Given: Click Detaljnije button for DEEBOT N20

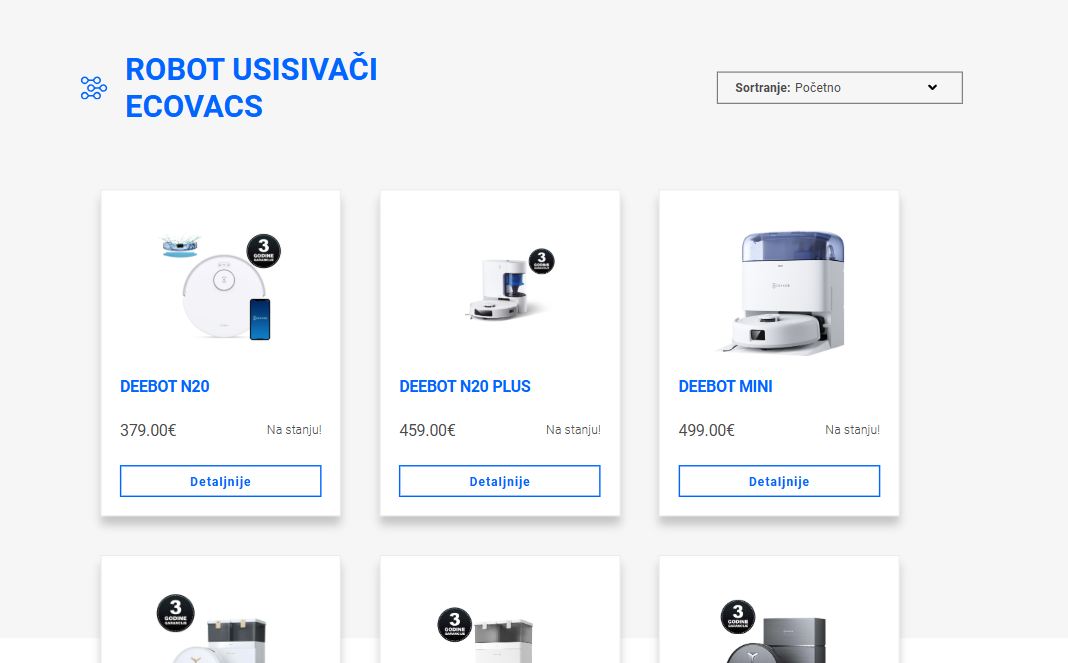Looking at the screenshot, I should [x=221, y=481].
